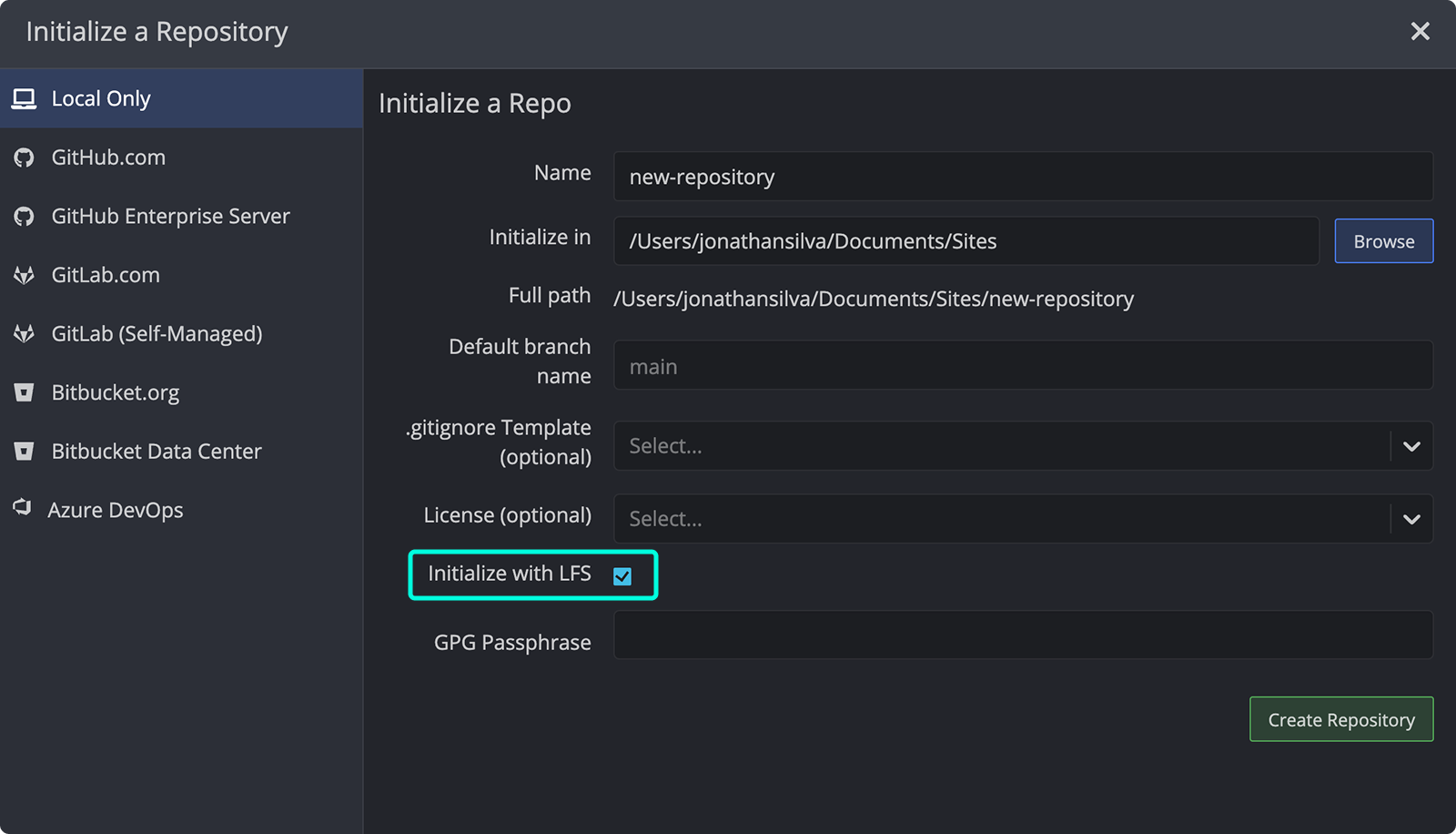1456x834 pixels.
Task: Click the Browse button
Action: [x=1383, y=240]
